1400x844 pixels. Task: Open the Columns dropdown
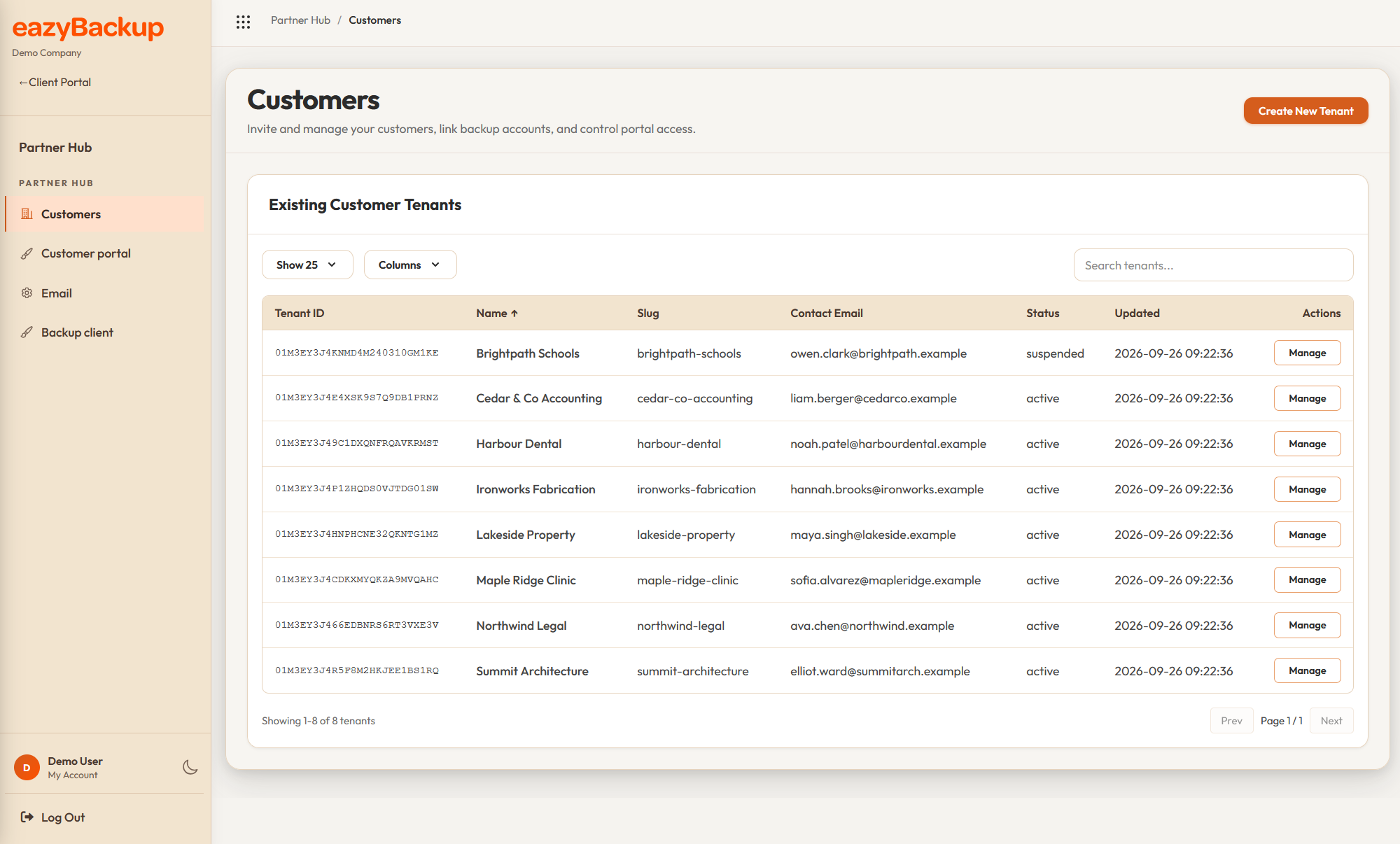(x=410, y=265)
